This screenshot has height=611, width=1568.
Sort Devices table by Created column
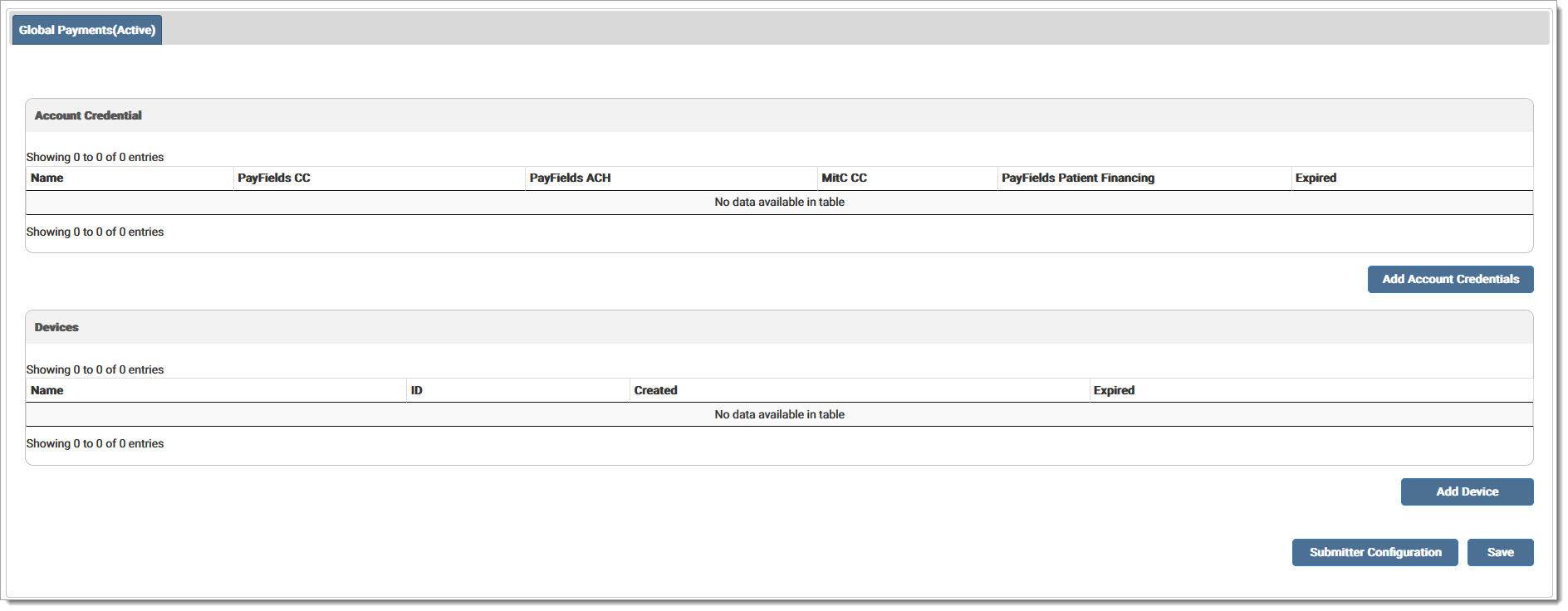pyautogui.click(x=655, y=391)
